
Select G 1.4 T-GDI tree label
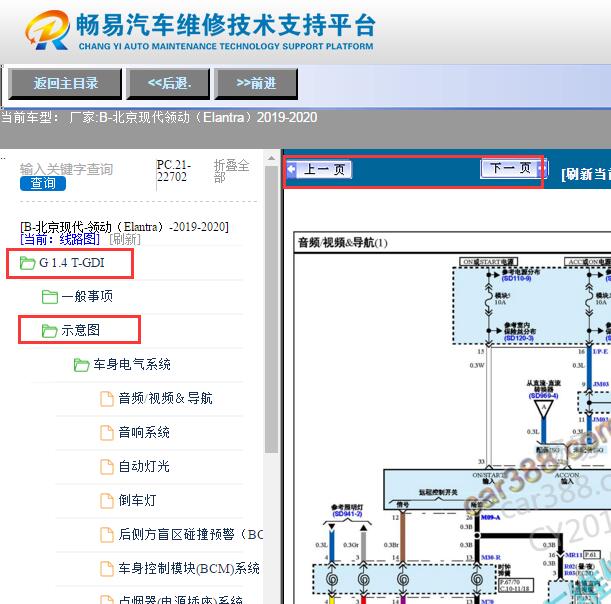(72, 263)
